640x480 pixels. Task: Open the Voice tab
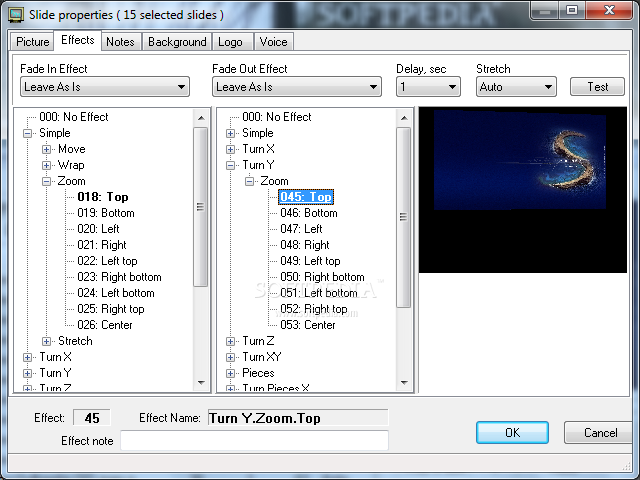point(273,42)
